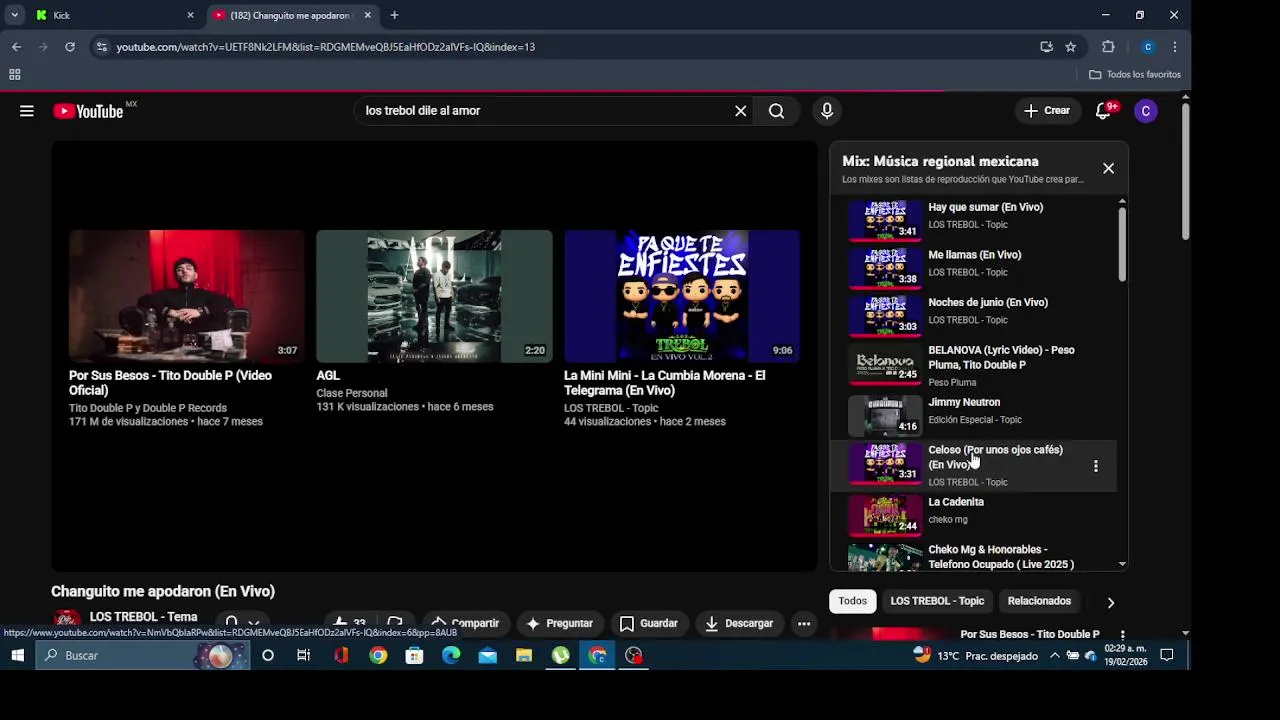Open File Explorer from taskbar
This screenshot has height=720, width=1280.
[x=524, y=656]
